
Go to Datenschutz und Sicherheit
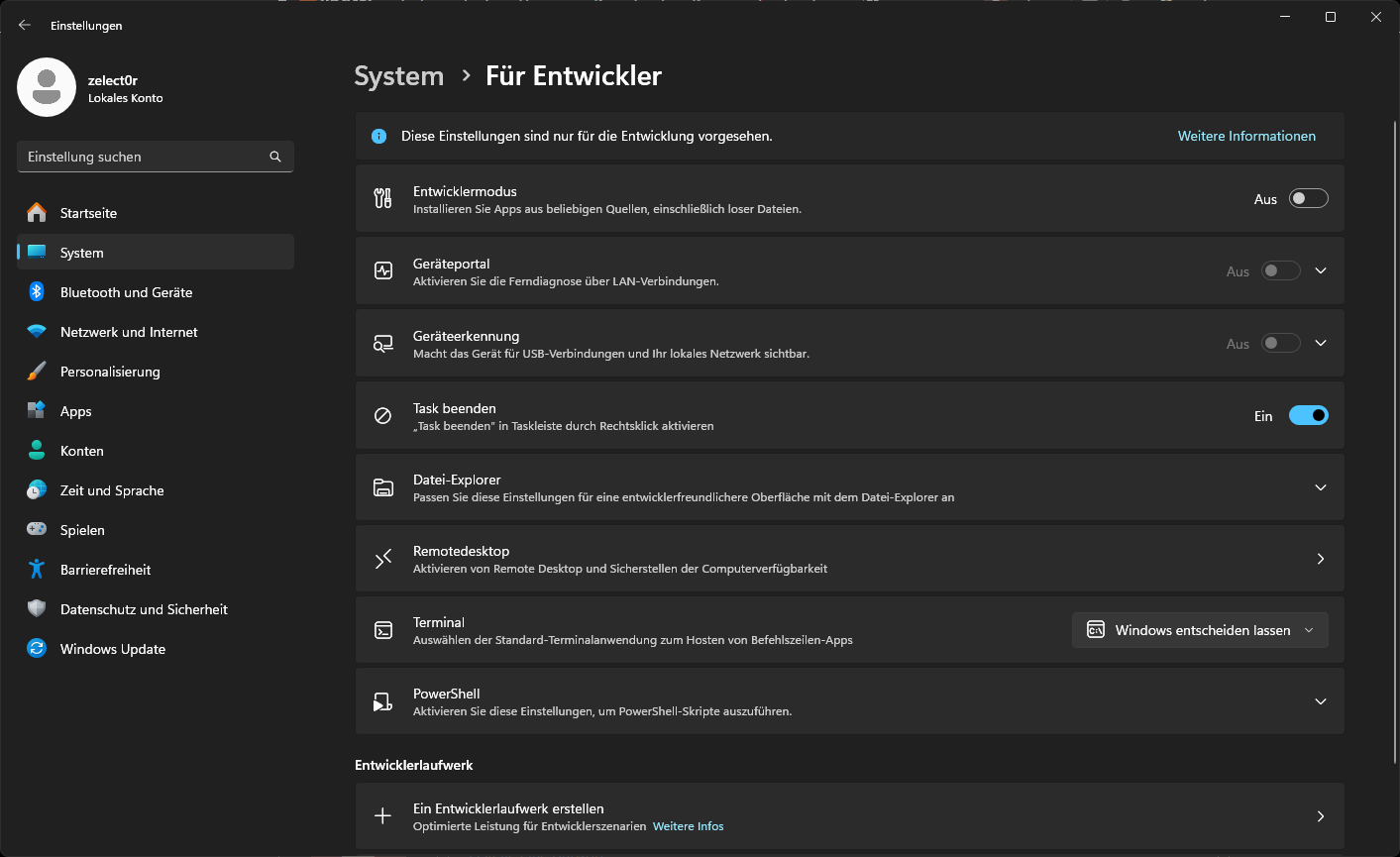[144, 609]
